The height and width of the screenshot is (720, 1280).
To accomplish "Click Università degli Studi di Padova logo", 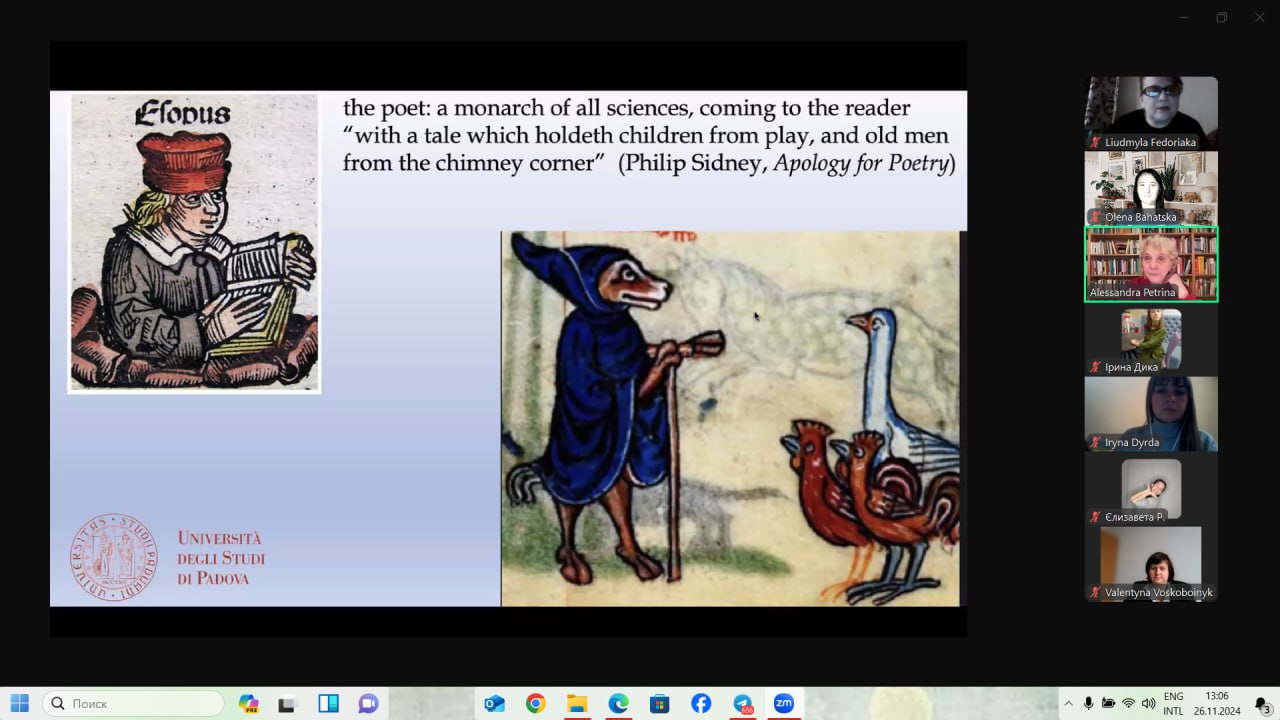I will (x=167, y=557).
